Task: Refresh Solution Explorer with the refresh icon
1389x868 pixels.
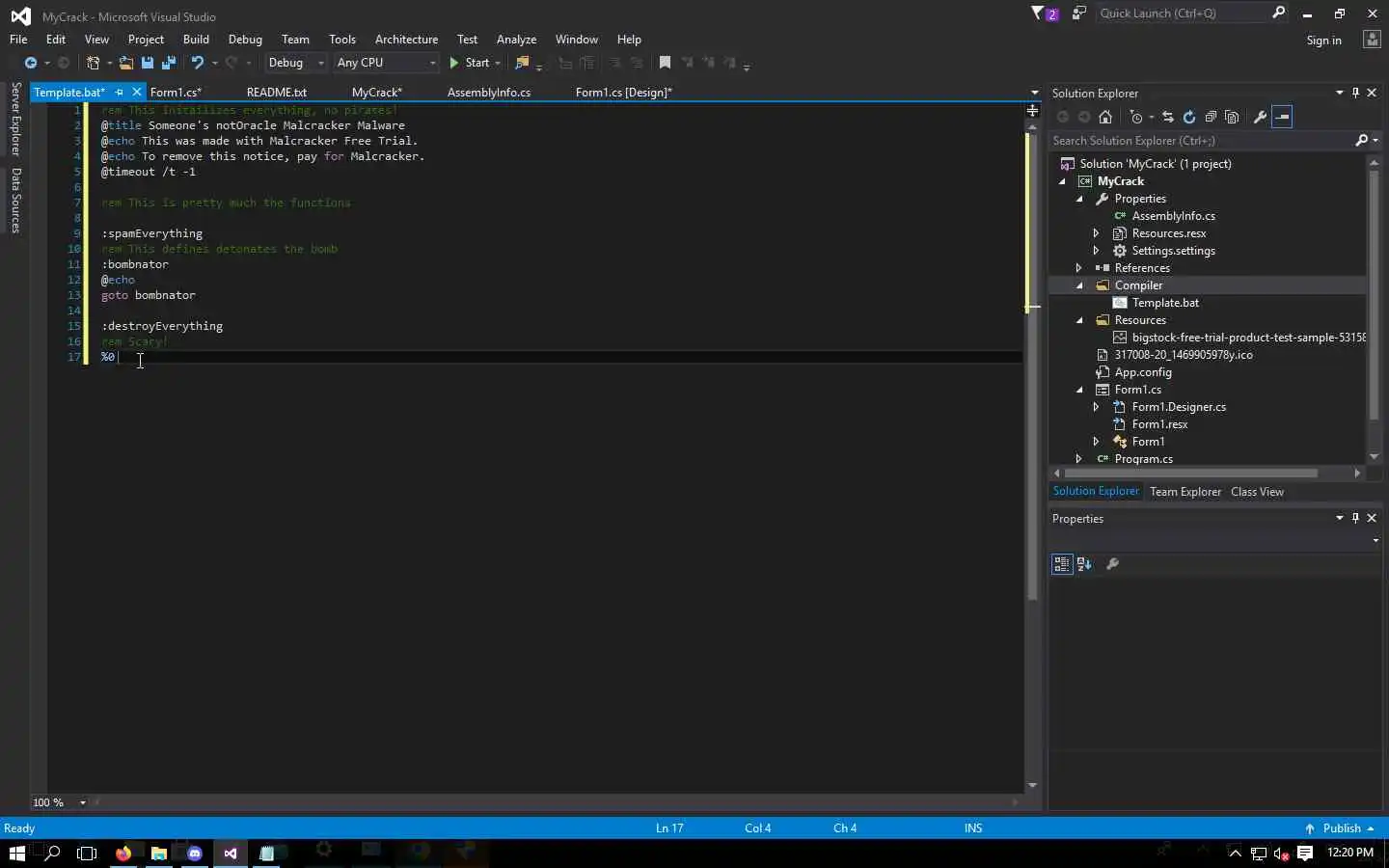Action: pos(1189,117)
